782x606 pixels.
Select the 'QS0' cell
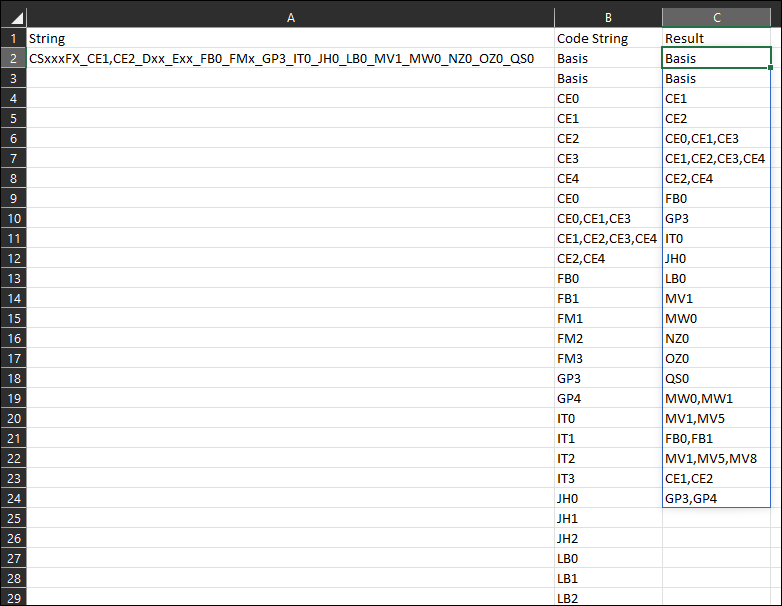coord(716,379)
